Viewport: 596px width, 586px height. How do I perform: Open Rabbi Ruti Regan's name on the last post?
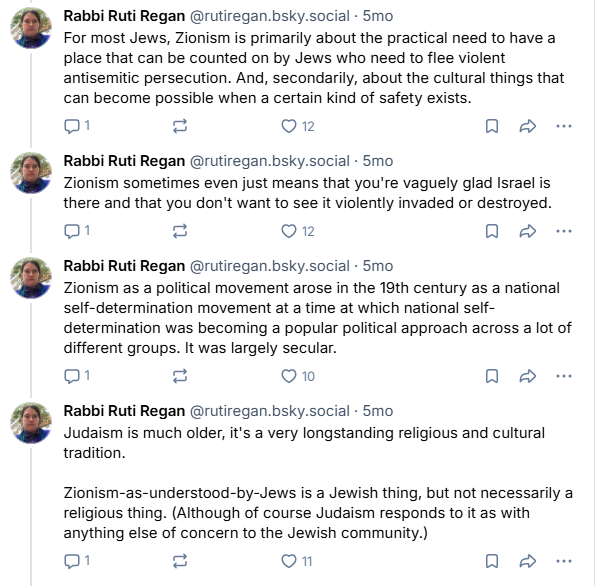tap(124, 411)
